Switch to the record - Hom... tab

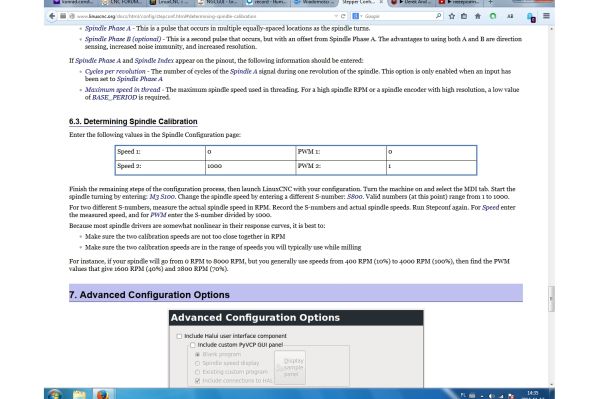click(267, 2)
